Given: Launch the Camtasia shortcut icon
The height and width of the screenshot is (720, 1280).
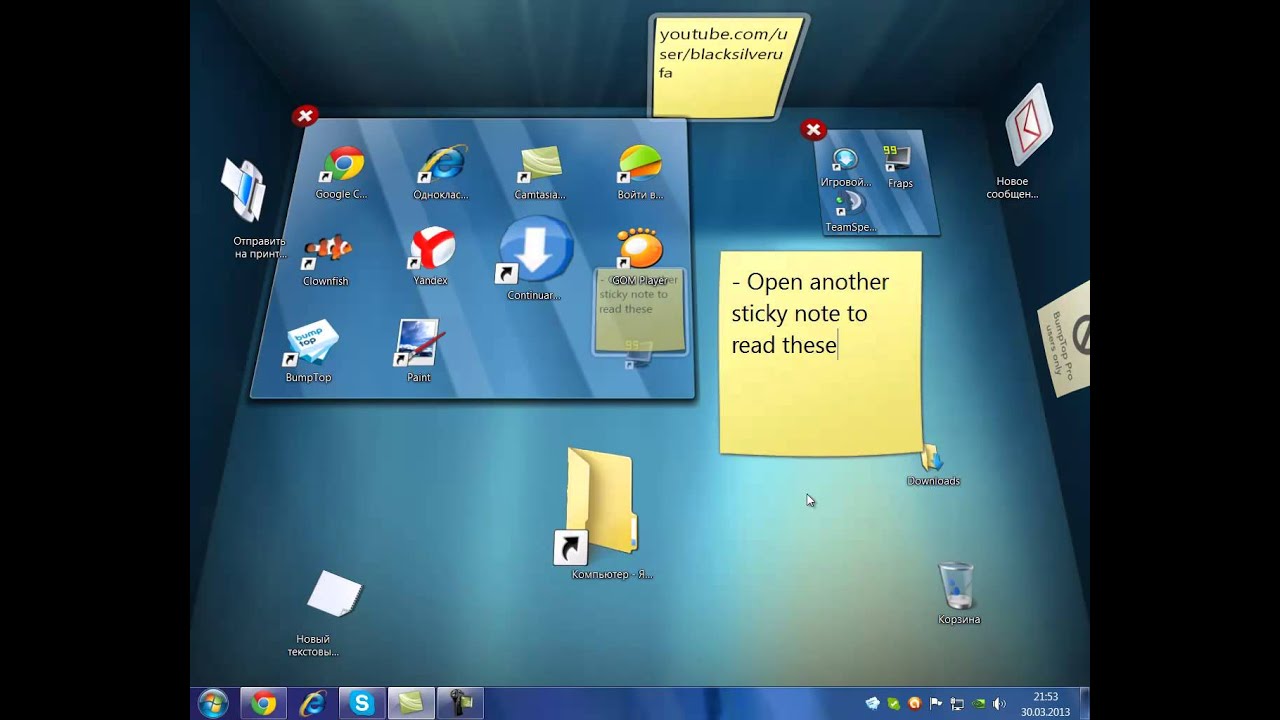Looking at the screenshot, I should [x=540, y=164].
